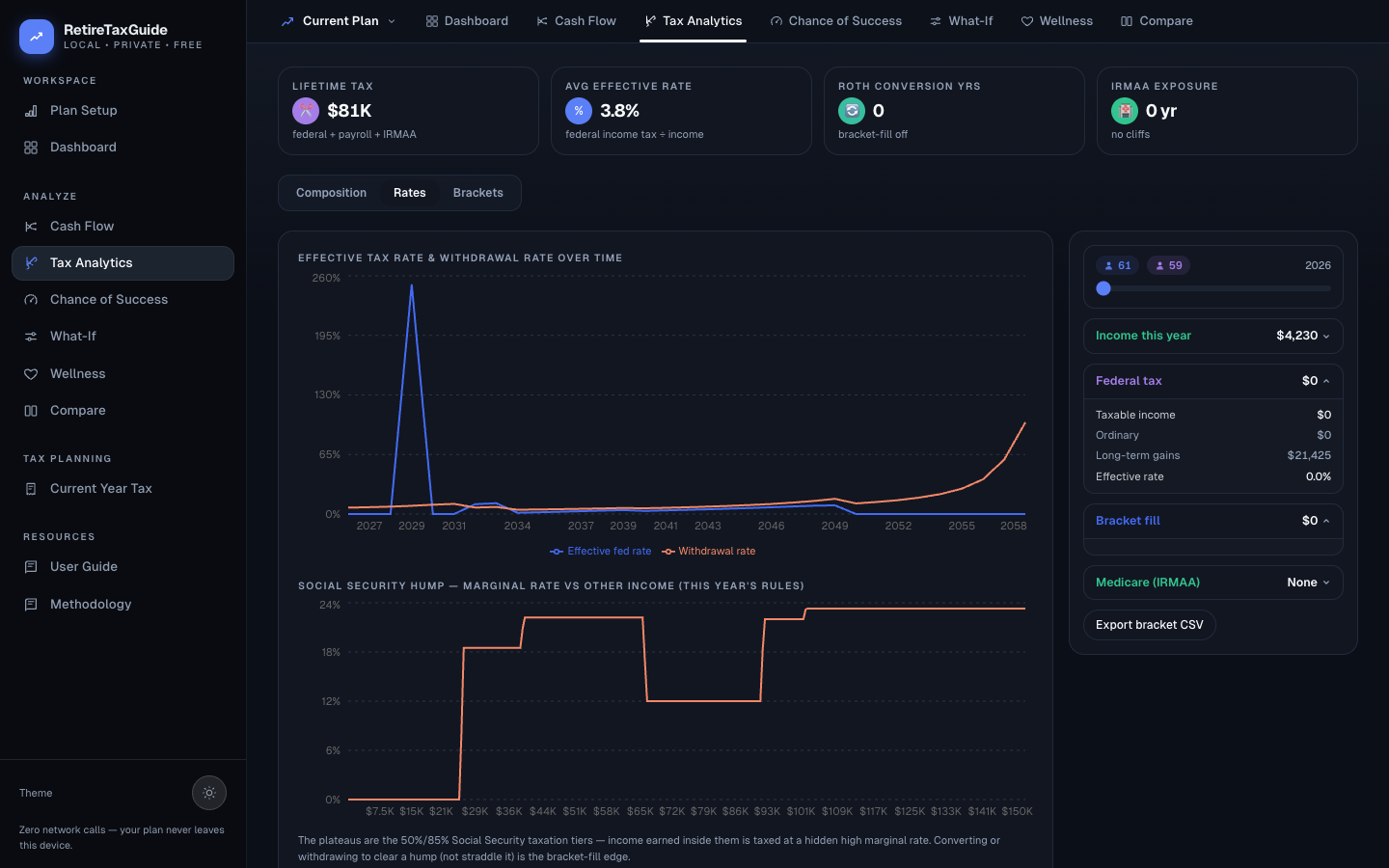Click the Effective rate 0.0% value

click(x=1319, y=476)
